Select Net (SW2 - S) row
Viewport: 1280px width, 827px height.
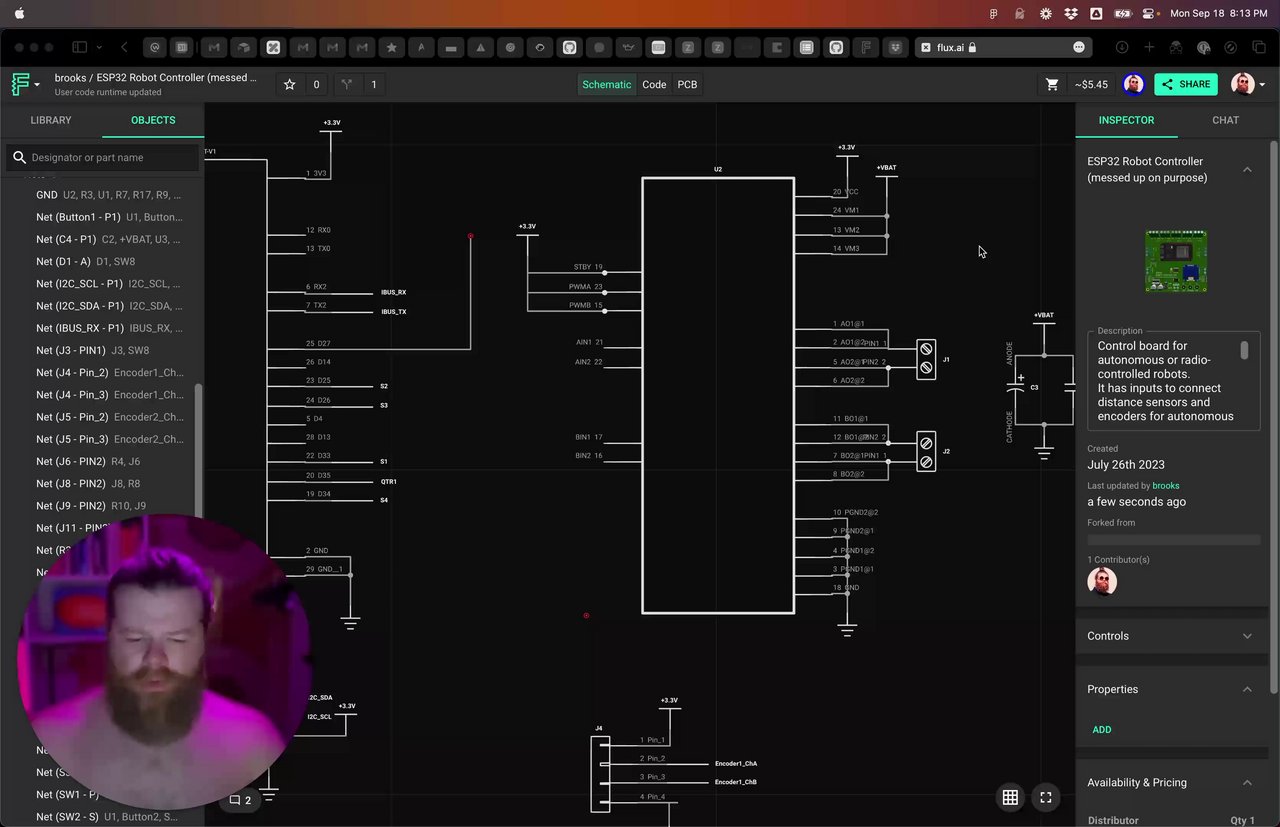110,817
